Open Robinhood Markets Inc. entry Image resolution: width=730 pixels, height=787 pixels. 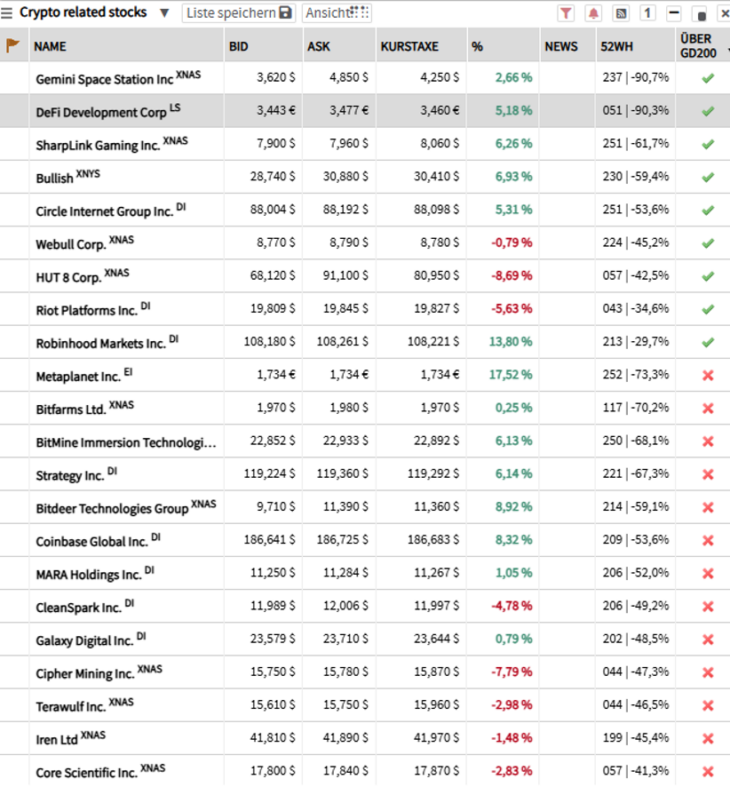pos(100,344)
